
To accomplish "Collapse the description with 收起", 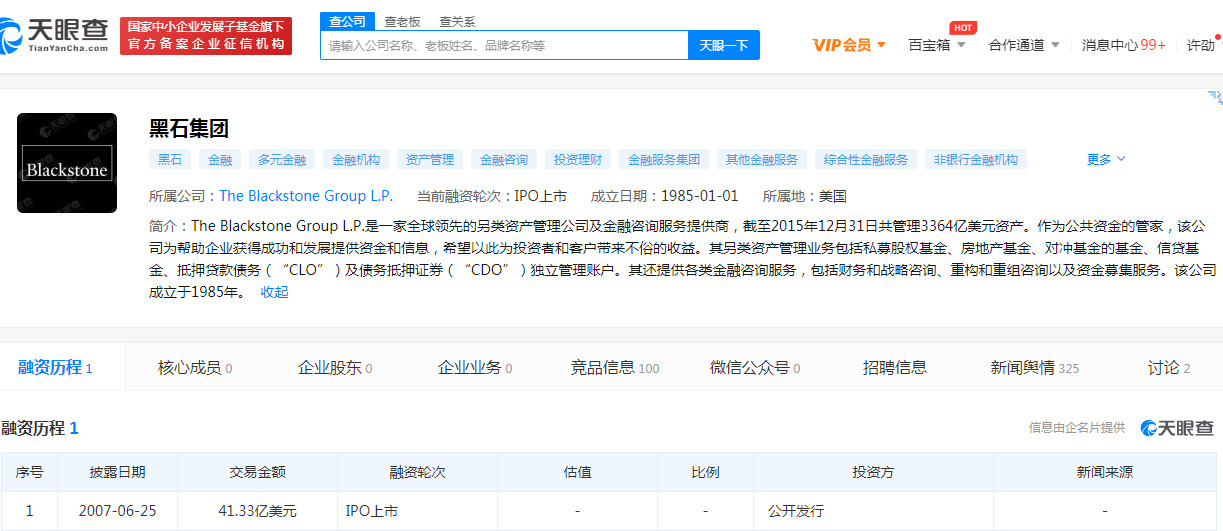I will [274, 292].
